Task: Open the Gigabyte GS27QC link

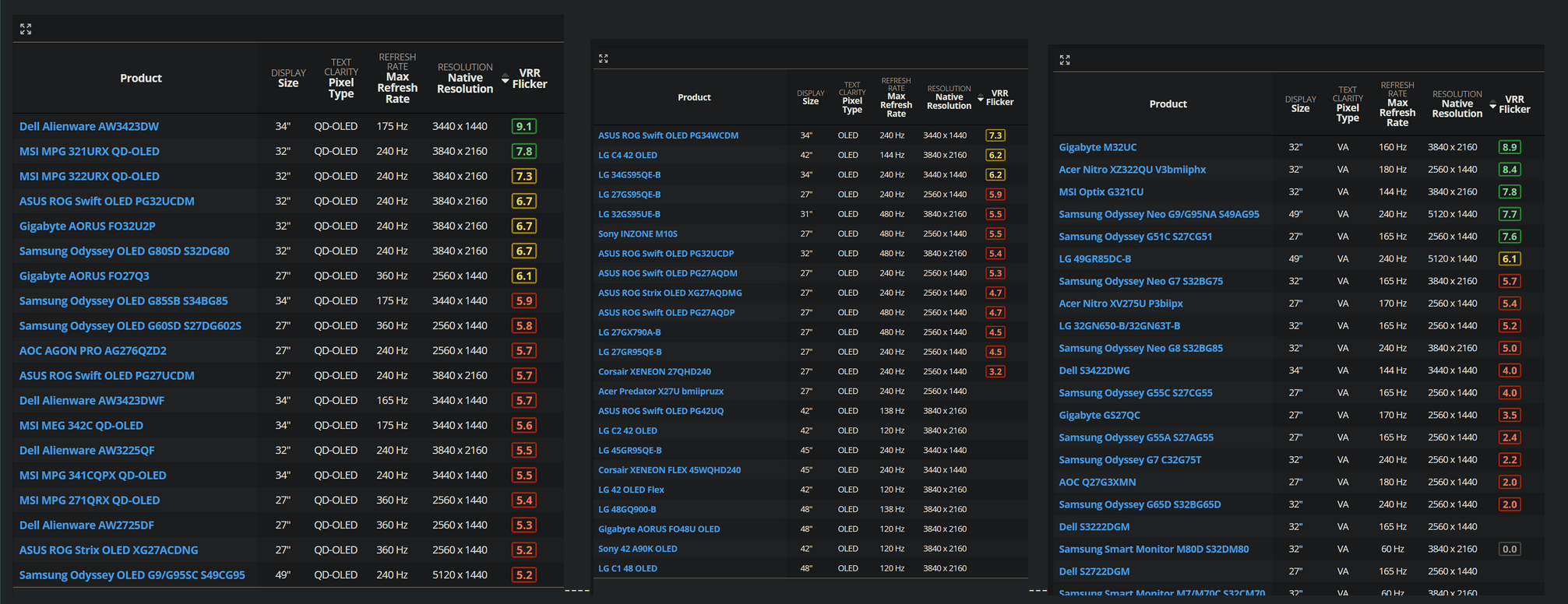Action: pos(1099,415)
